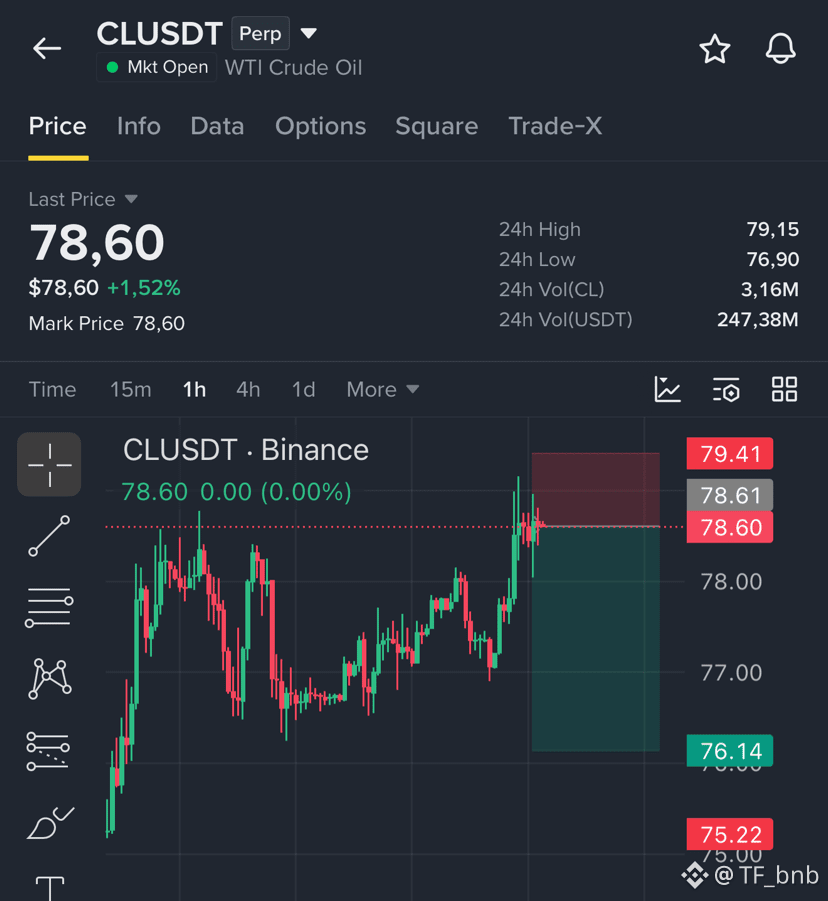Select the brush drawing tool
This screenshot has height=901, width=828.
tap(49, 823)
